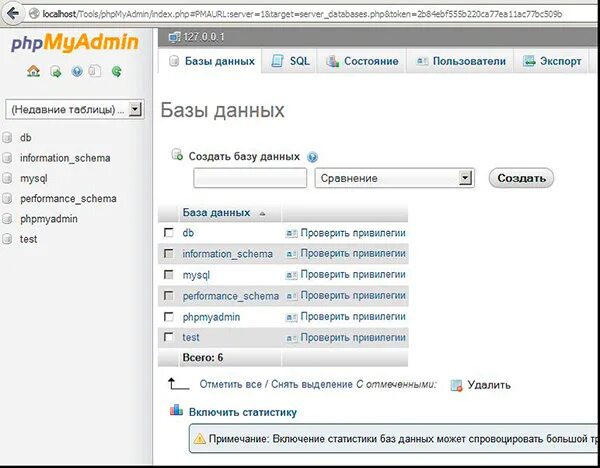Open the Сравнение collation dropdown
Image resolution: width=600 pixels, height=468 pixels.
[x=395, y=178]
